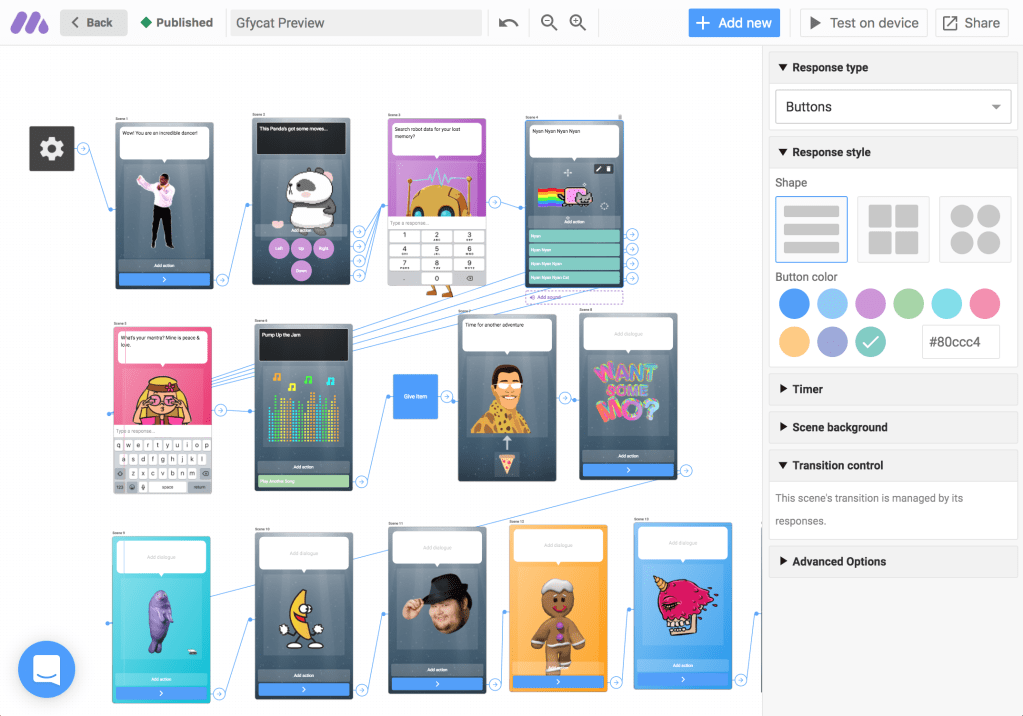Expand the Timer section
Viewport: 1023px width, 716px height.
(x=806, y=389)
